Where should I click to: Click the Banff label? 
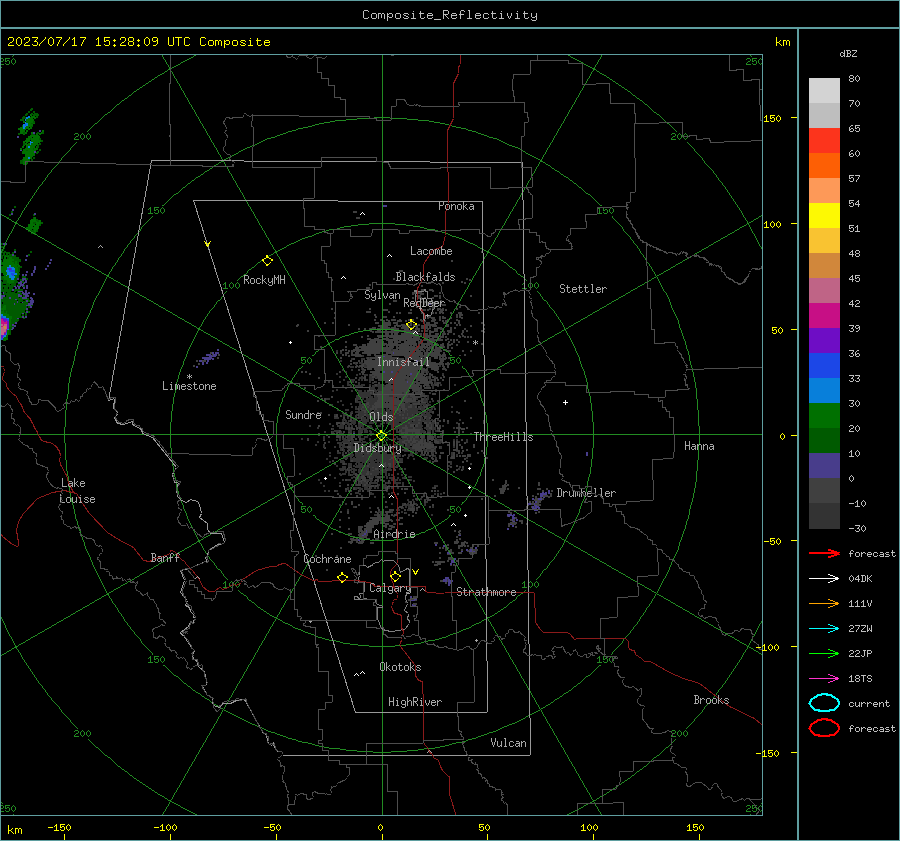(x=165, y=557)
